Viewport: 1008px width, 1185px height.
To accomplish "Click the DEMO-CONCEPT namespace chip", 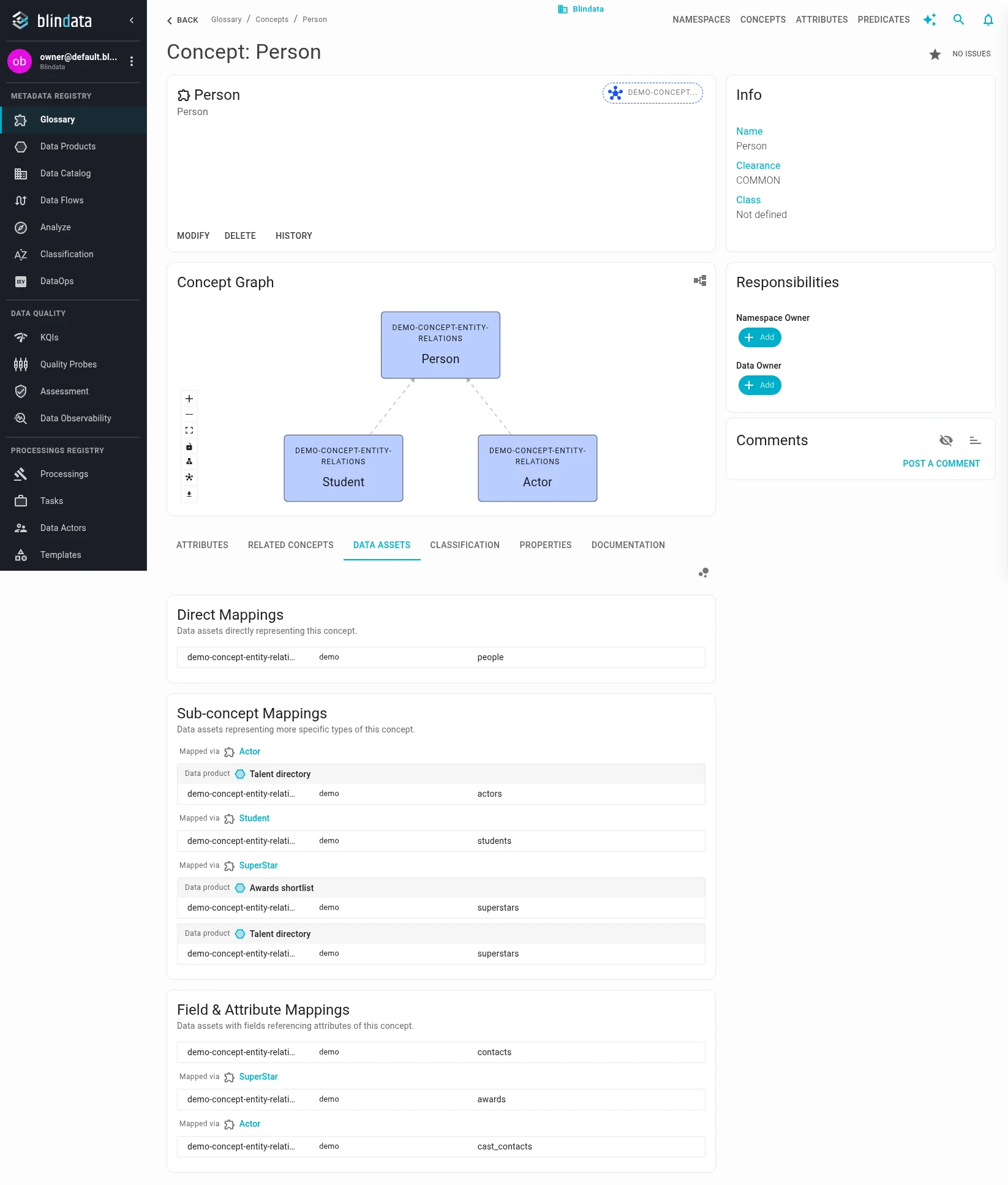I will point(653,93).
